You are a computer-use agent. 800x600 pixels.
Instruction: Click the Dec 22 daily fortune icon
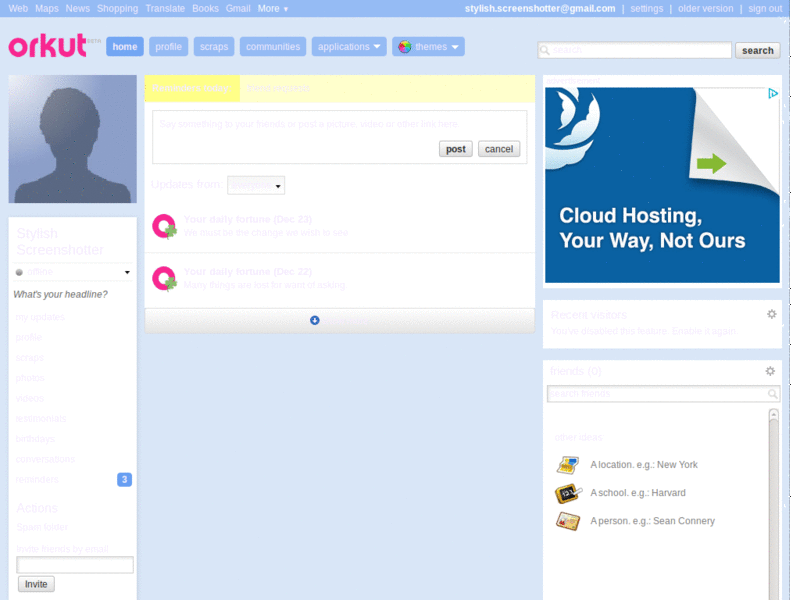click(x=164, y=279)
